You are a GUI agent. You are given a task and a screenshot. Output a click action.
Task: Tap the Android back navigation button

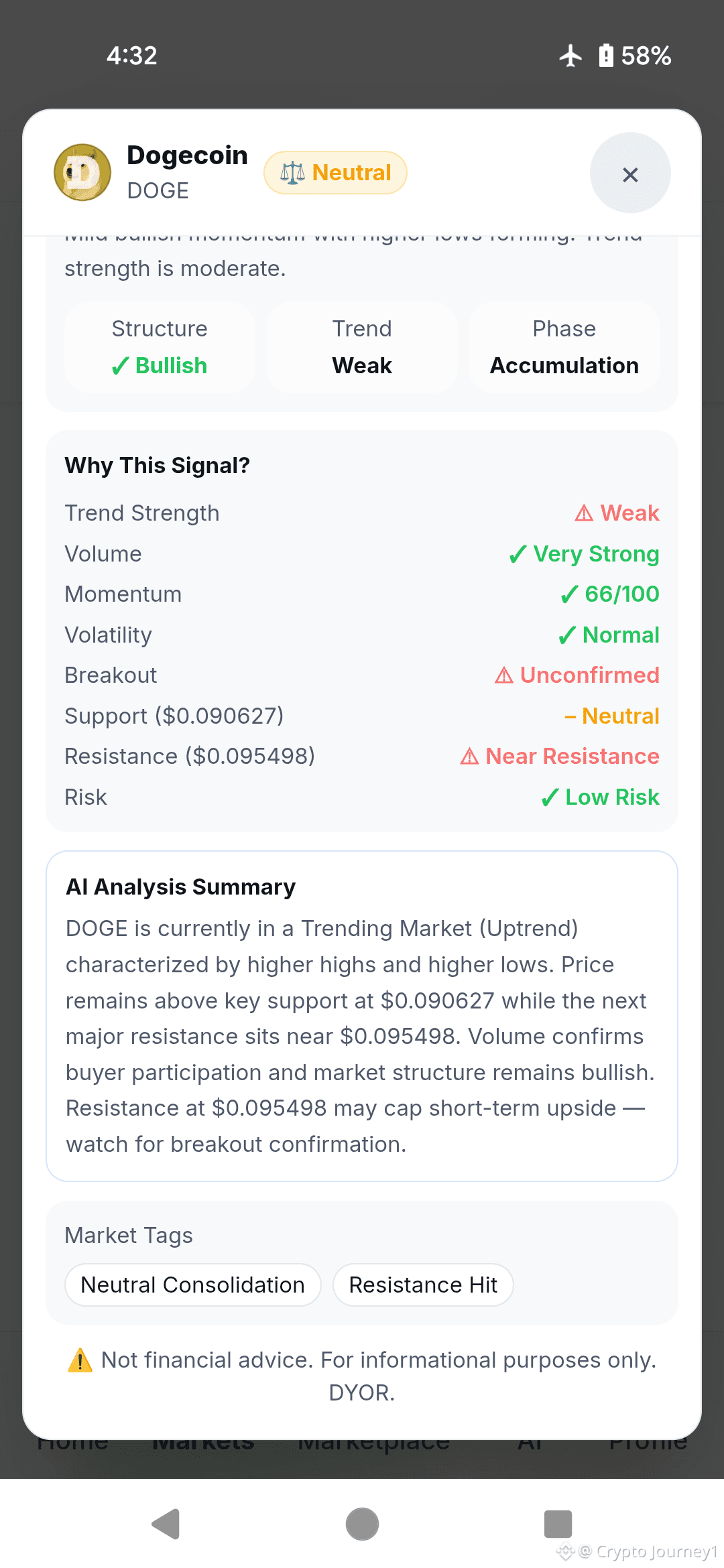coord(166,1524)
